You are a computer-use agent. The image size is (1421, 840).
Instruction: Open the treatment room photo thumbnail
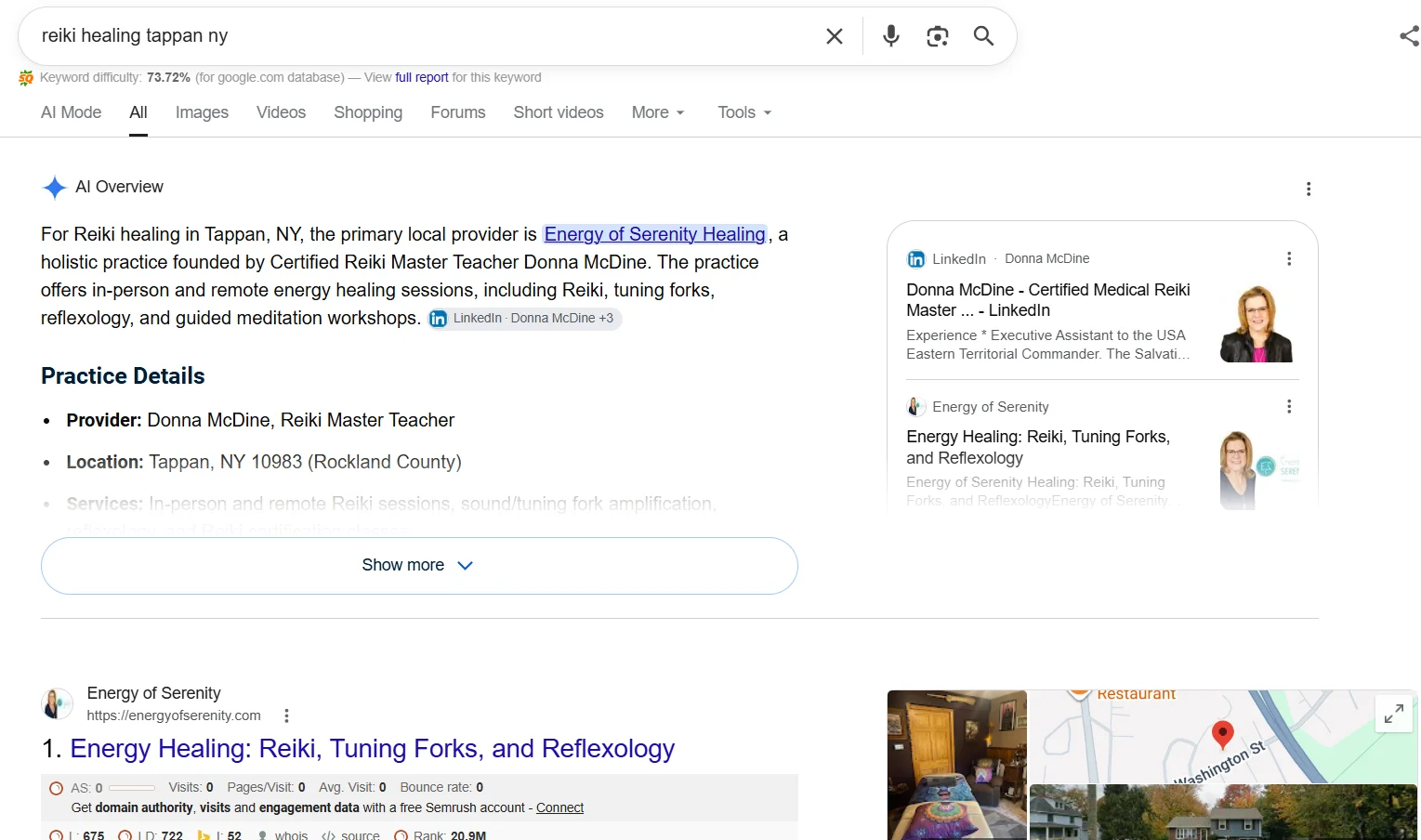(x=957, y=765)
